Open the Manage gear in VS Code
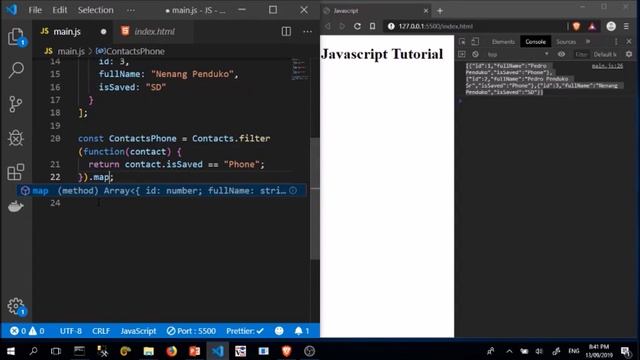This screenshot has height=360, width=640. point(16,306)
